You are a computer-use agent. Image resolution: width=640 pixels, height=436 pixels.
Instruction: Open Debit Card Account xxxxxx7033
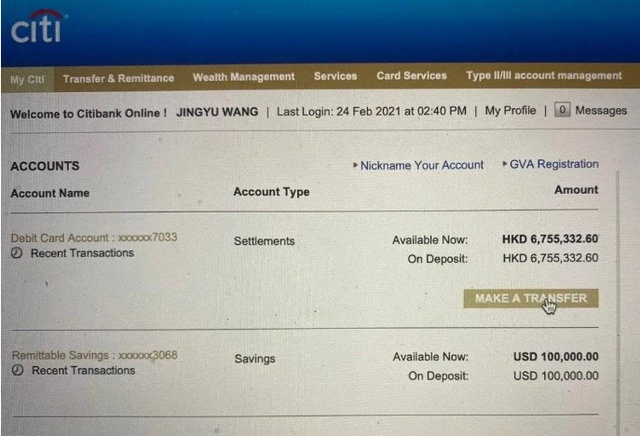point(94,238)
